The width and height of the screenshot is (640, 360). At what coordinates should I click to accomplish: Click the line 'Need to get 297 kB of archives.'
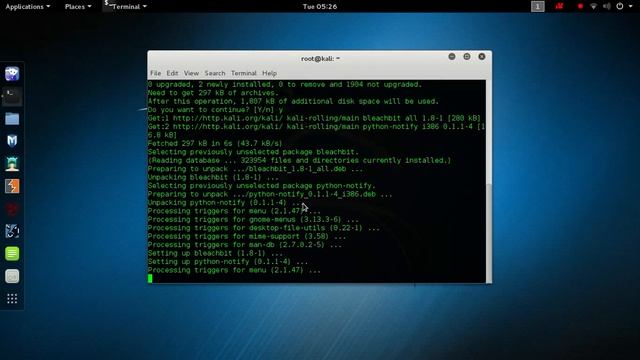point(213,93)
